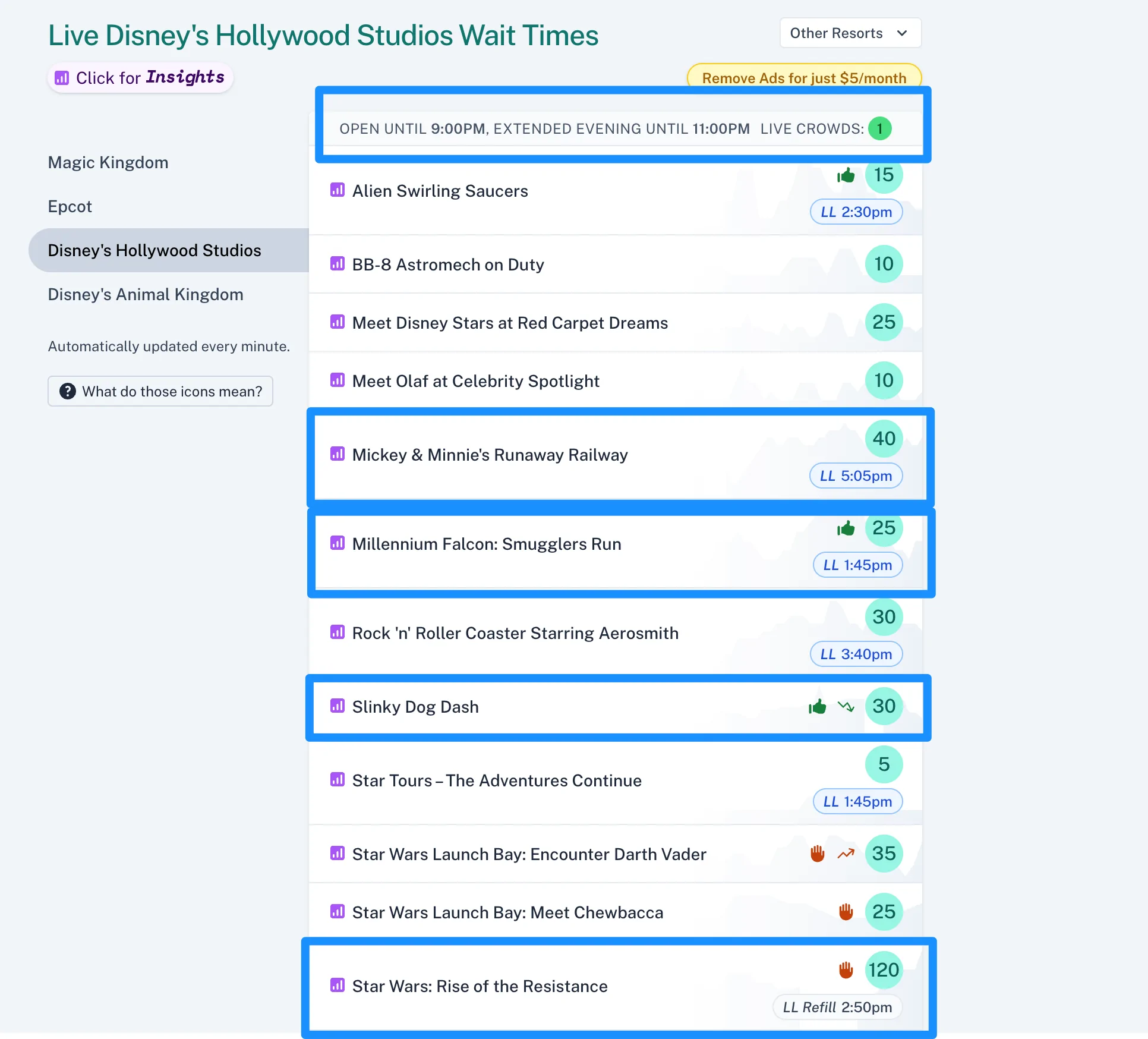Click thumbs-up icon on Slinky Dog Dash row
The width and height of the screenshot is (1148, 1039).
pos(818,706)
